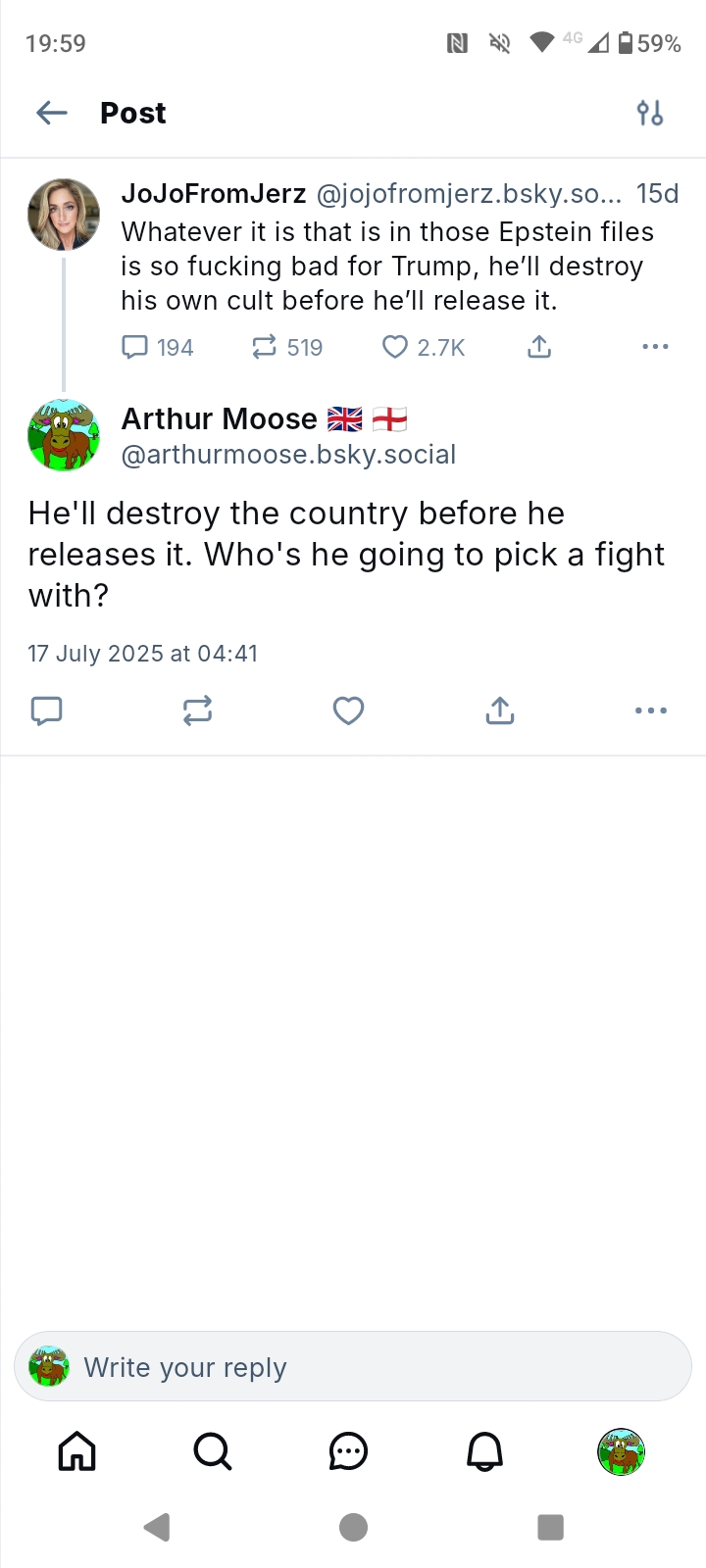This screenshot has height=1568, width=706.
Task: Reply to the Arthur Moose post
Action: pos(47,710)
